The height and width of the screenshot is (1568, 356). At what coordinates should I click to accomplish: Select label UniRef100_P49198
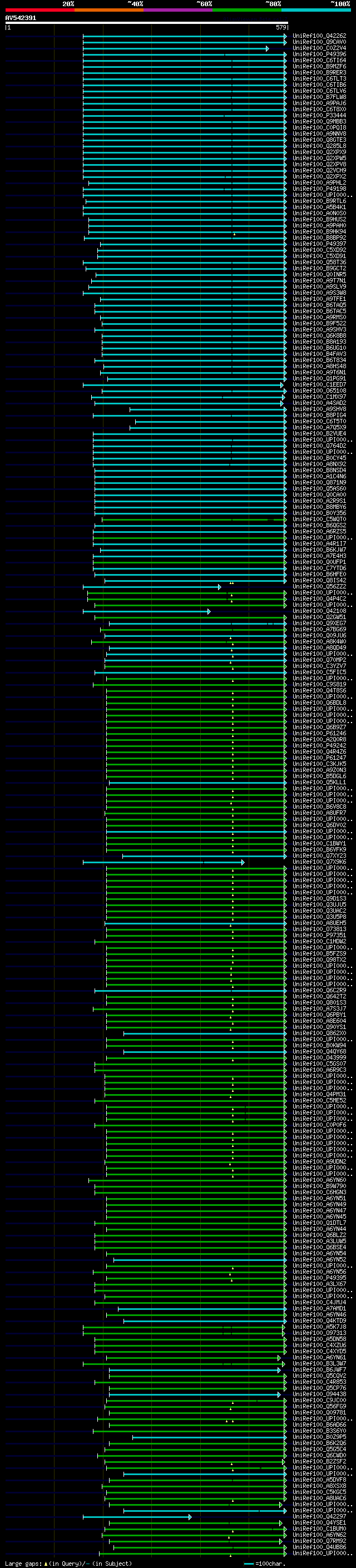click(x=319, y=189)
